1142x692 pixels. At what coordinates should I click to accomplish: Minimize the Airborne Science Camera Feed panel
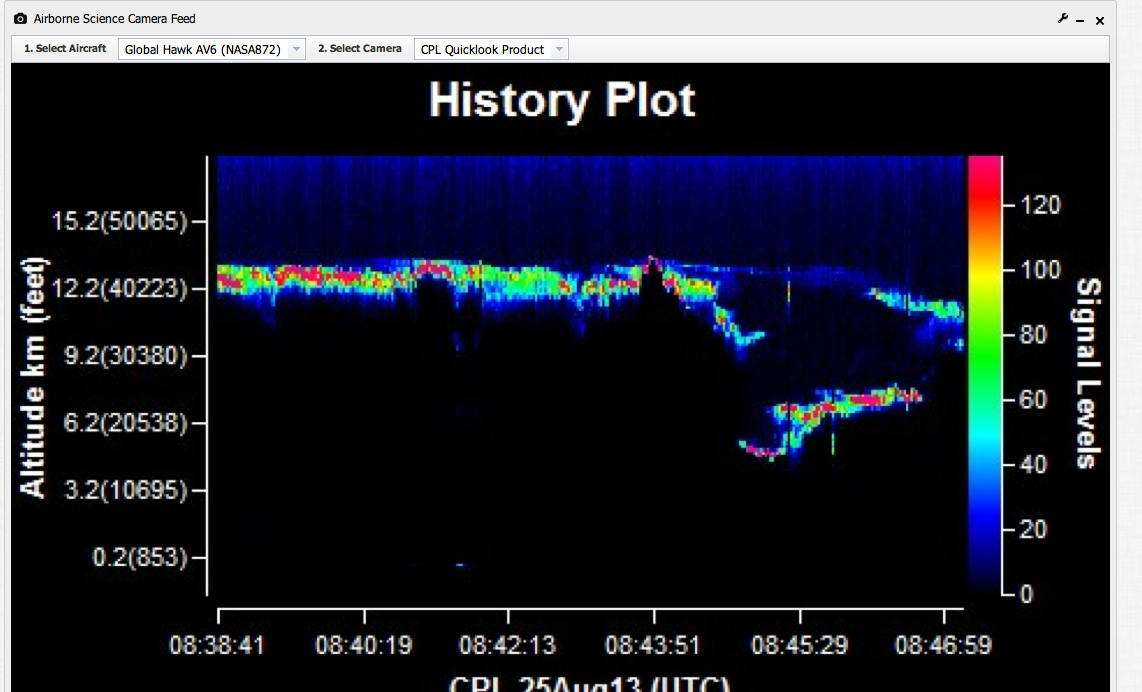click(x=1081, y=21)
